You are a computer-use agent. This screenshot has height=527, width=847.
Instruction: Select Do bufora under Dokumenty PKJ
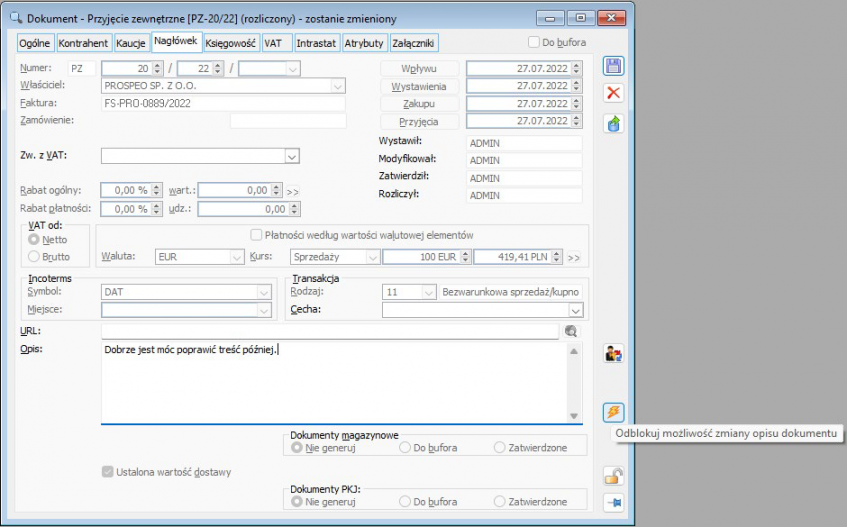(x=405, y=502)
